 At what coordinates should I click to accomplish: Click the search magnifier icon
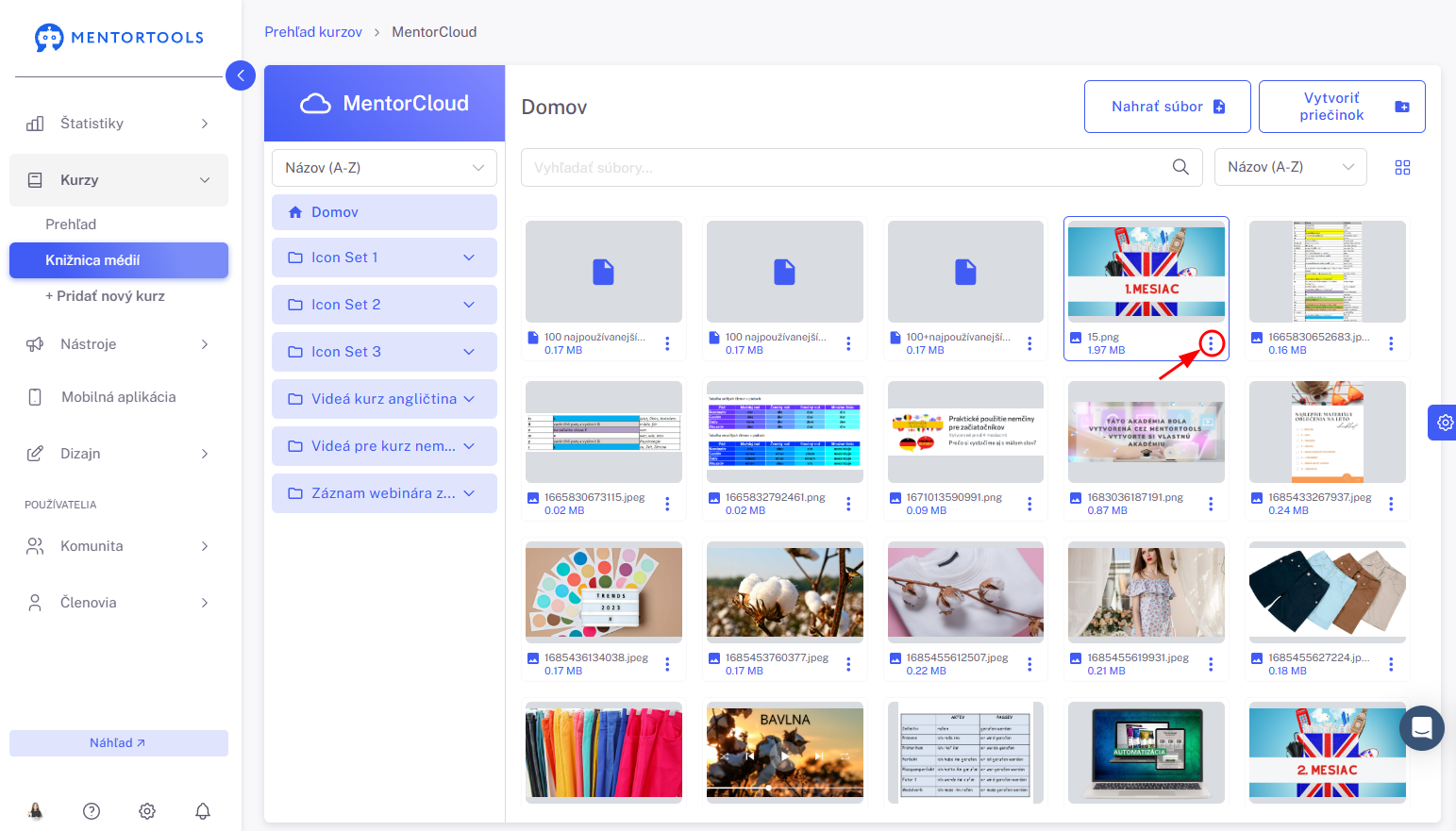pyautogui.click(x=1180, y=167)
